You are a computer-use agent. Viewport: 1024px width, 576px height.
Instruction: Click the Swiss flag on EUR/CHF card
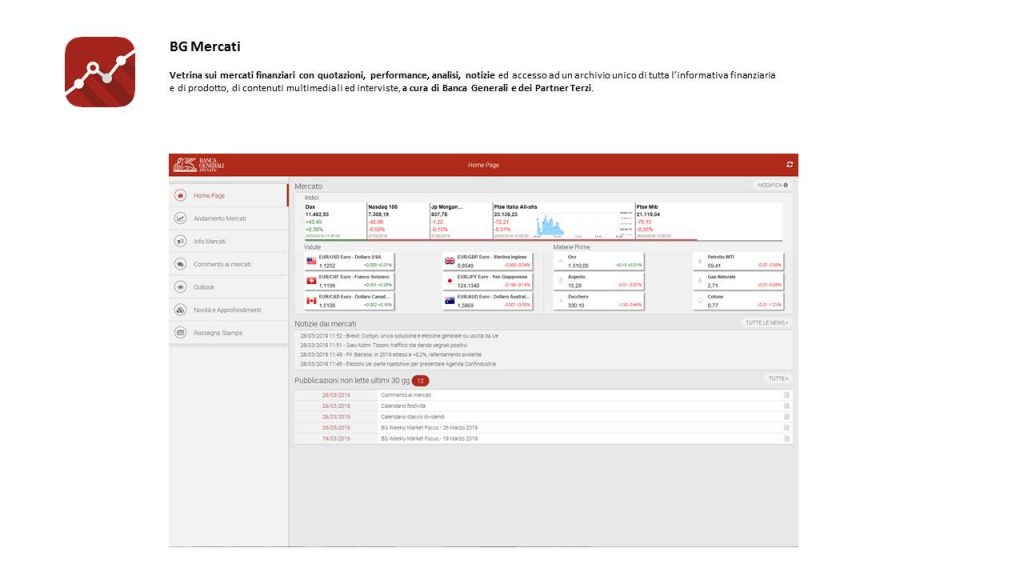point(312,281)
